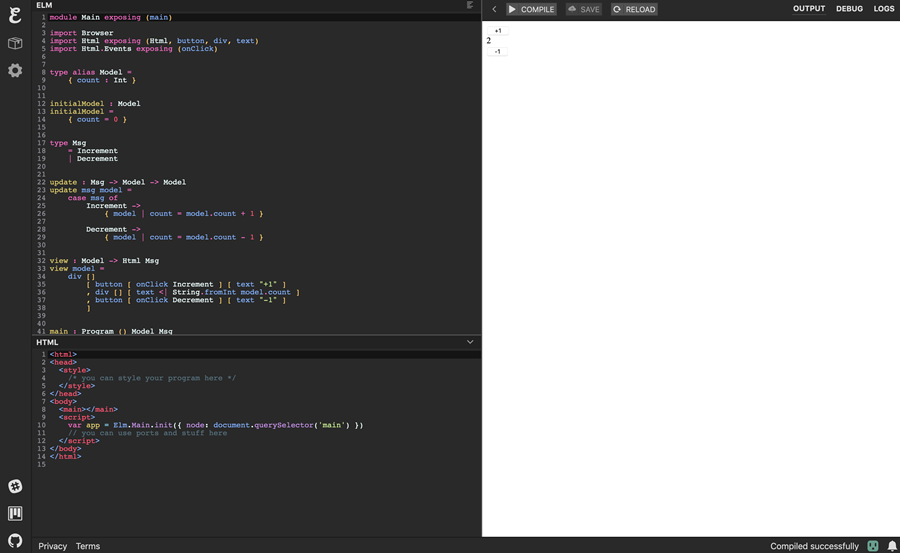Click the '{ count = 0 }' line
The image size is (900, 553).
click(x=97, y=119)
